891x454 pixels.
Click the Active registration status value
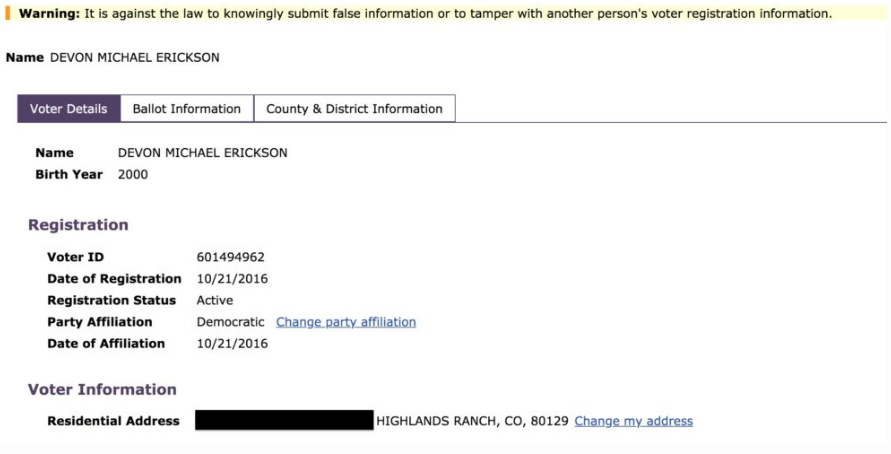click(215, 300)
